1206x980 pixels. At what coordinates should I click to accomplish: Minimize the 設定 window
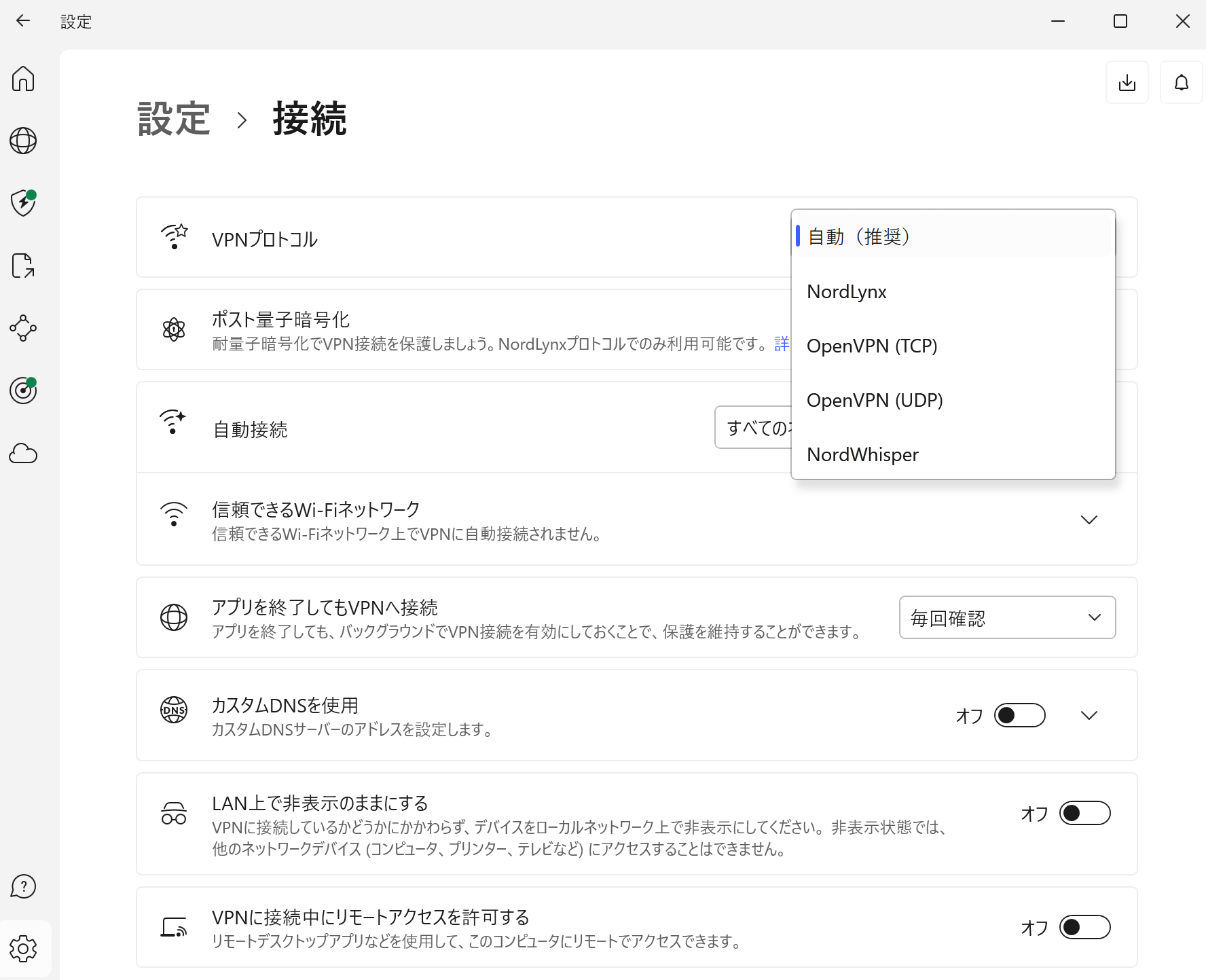point(1058,21)
